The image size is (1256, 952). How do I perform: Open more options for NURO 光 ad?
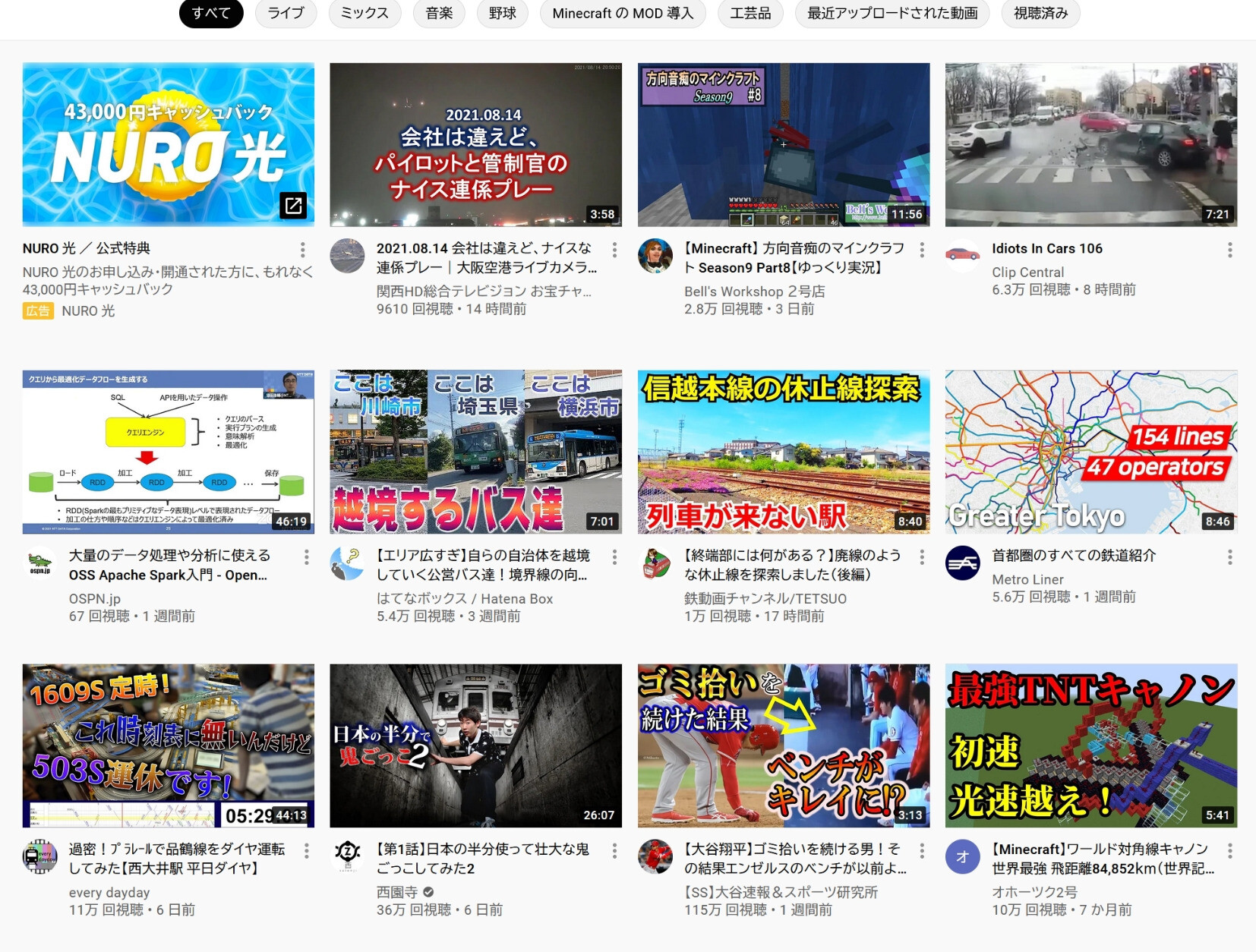tap(302, 250)
